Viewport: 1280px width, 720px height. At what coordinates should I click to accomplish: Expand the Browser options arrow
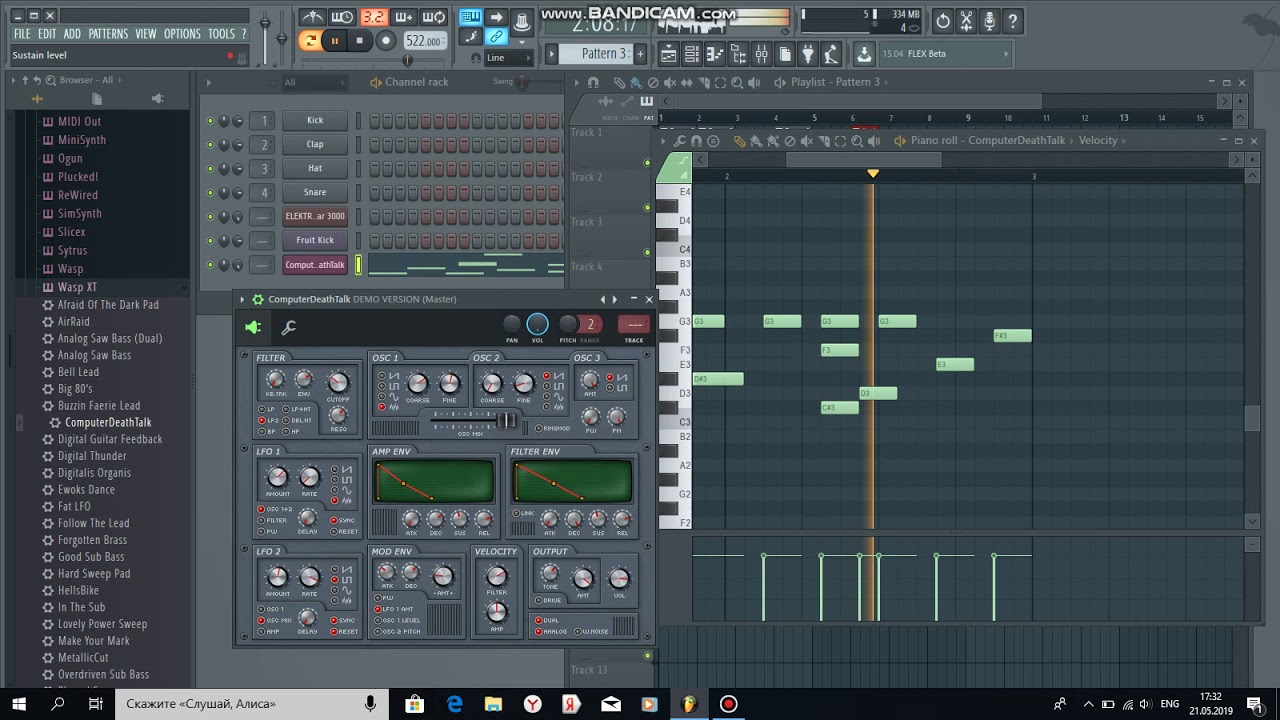pyautogui.click(x=14, y=80)
